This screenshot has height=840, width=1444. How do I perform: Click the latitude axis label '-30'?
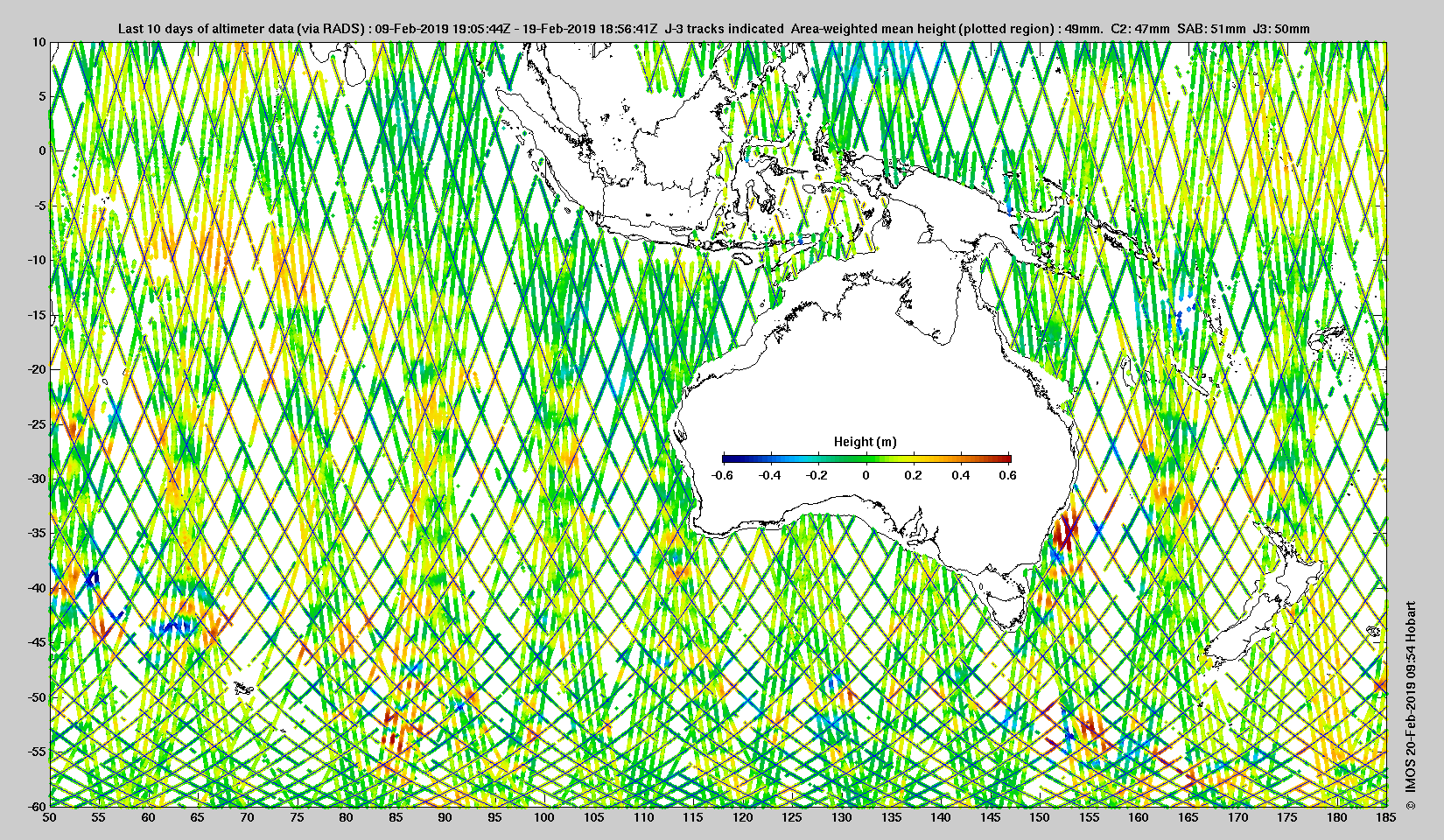(x=36, y=479)
